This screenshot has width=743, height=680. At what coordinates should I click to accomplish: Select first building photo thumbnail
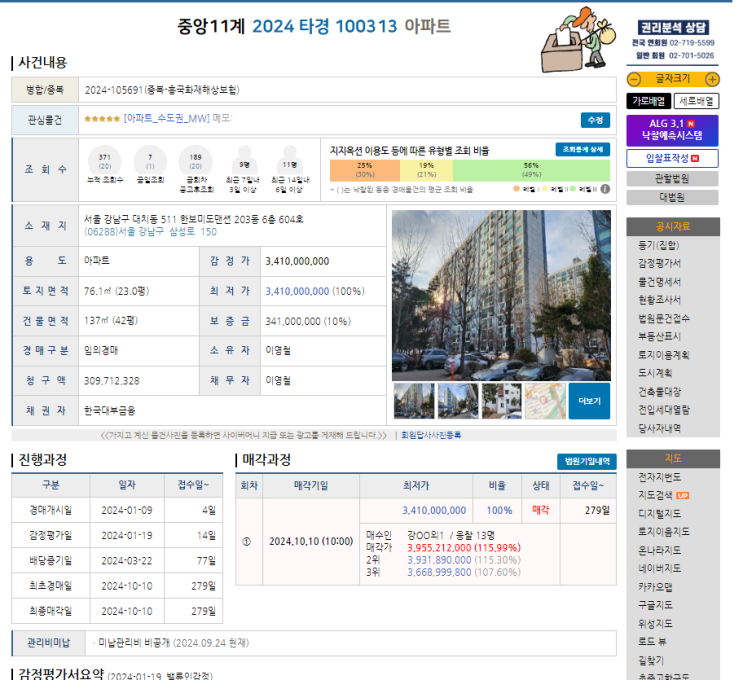pos(414,401)
